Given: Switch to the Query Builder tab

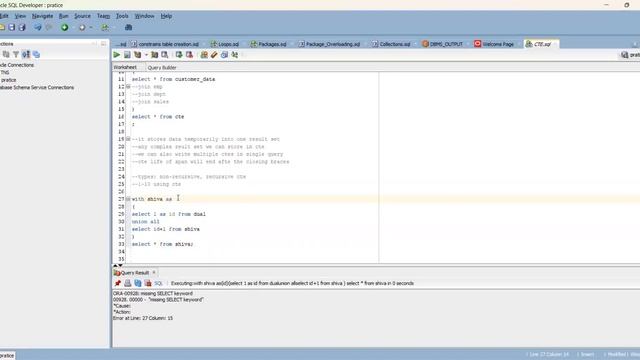Looking at the screenshot, I should pyautogui.click(x=162, y=67).
